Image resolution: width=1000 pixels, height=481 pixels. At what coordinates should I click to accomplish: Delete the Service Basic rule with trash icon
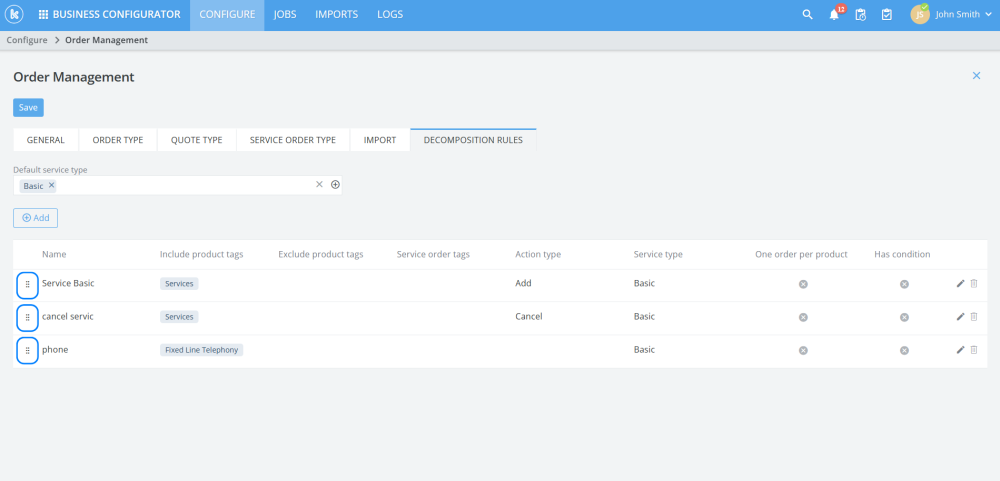[974, 283]
